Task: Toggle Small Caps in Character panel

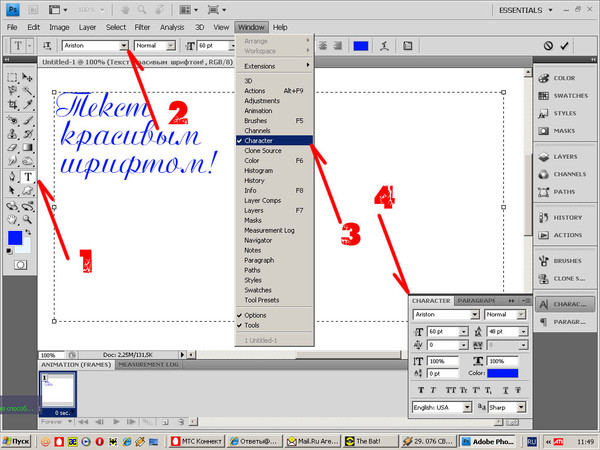Action: 463,390
